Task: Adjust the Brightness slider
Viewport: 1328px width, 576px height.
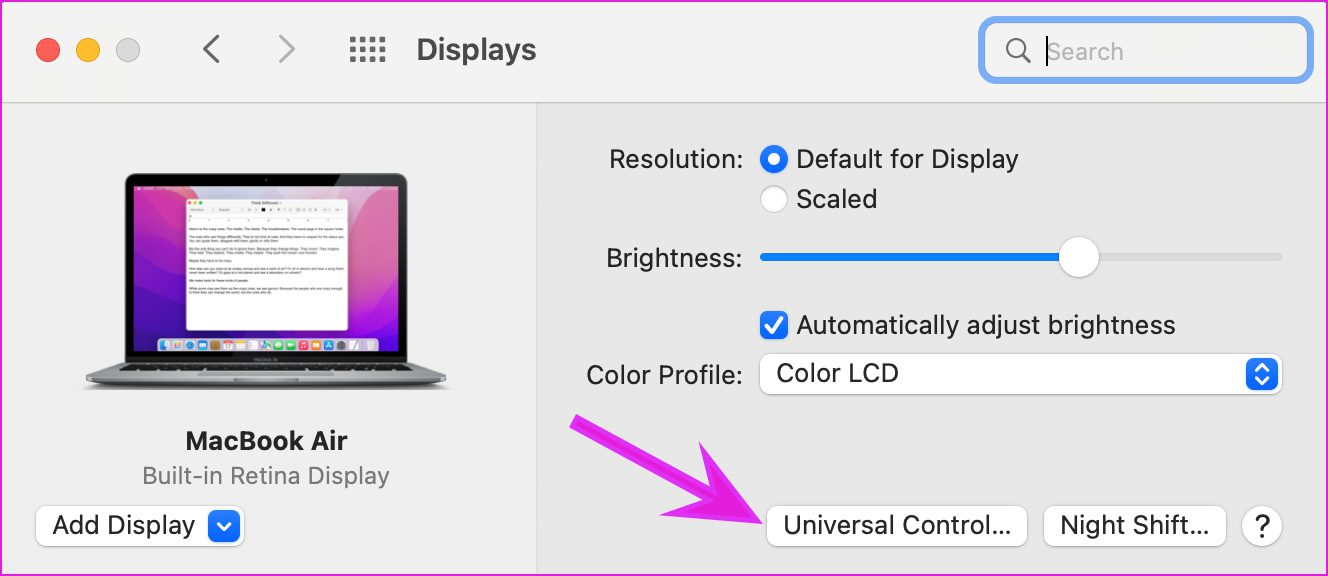Action: [x=1078, y=257]
